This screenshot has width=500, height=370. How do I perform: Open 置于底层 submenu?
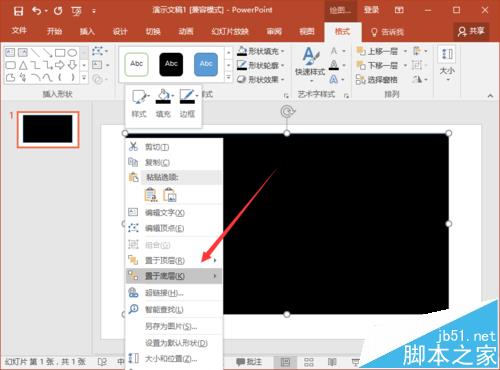pos(174,276)
